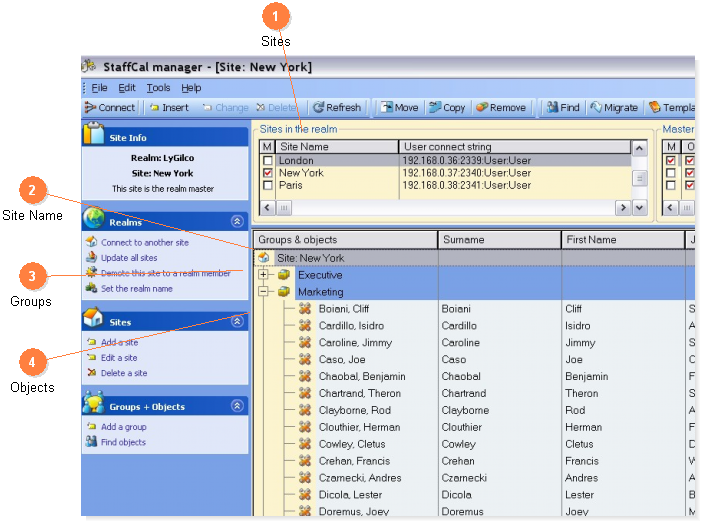Image resolution: width=702 pixels, height=523 pixels.
Task: Click London connect string 192.168.0.36:2339:User:User
Action: (x=467, y=160)
